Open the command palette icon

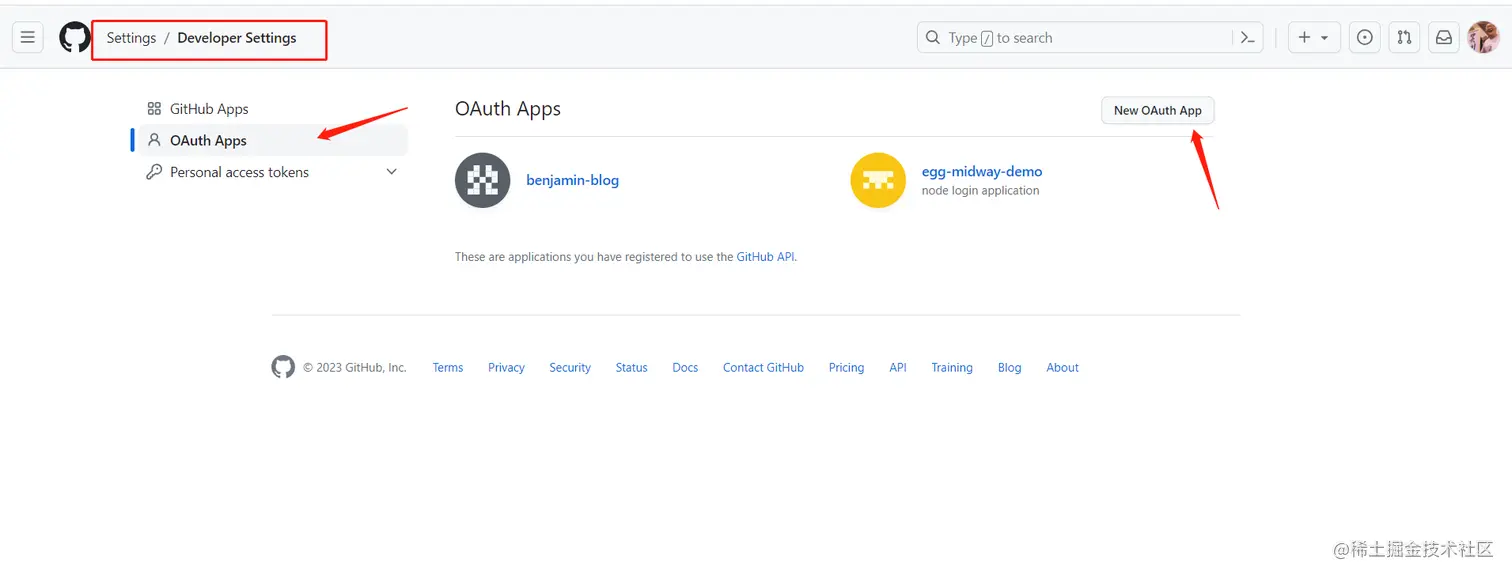pos(1248,38)
